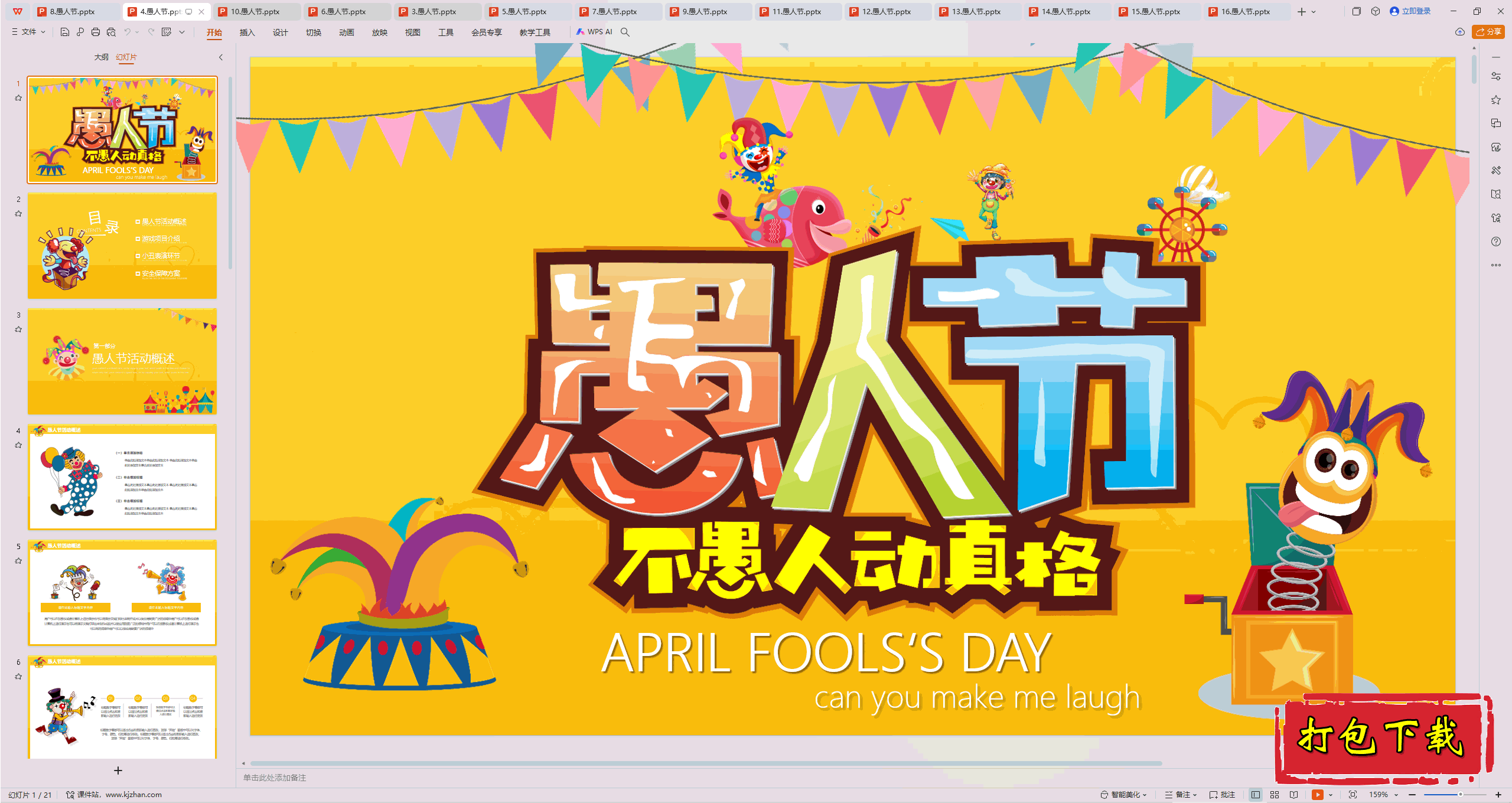The width and height of the screenshot is (1512, 803).
Task: Open new tab dropdown arrow beside plus
Action: (x=1314, y=11)
